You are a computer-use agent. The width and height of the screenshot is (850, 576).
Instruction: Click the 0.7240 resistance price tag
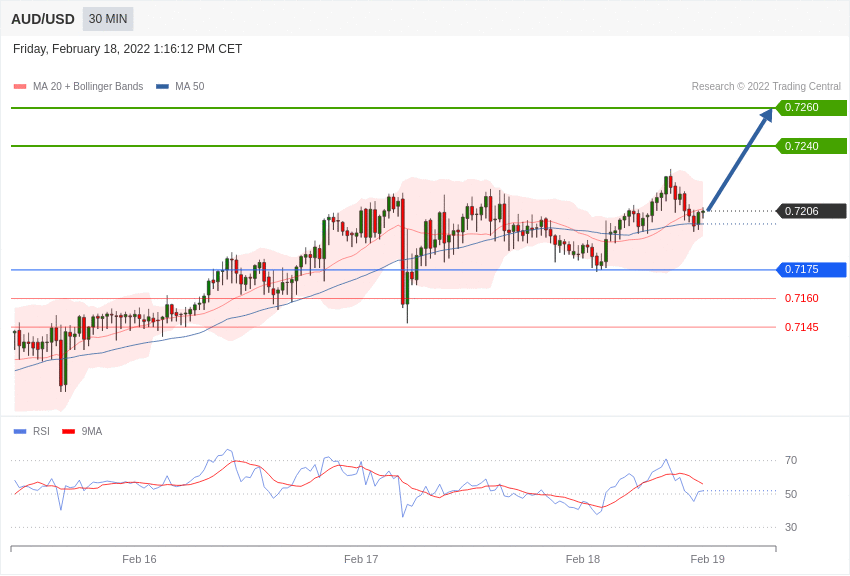pyautogui.click(x=812, y=146)
